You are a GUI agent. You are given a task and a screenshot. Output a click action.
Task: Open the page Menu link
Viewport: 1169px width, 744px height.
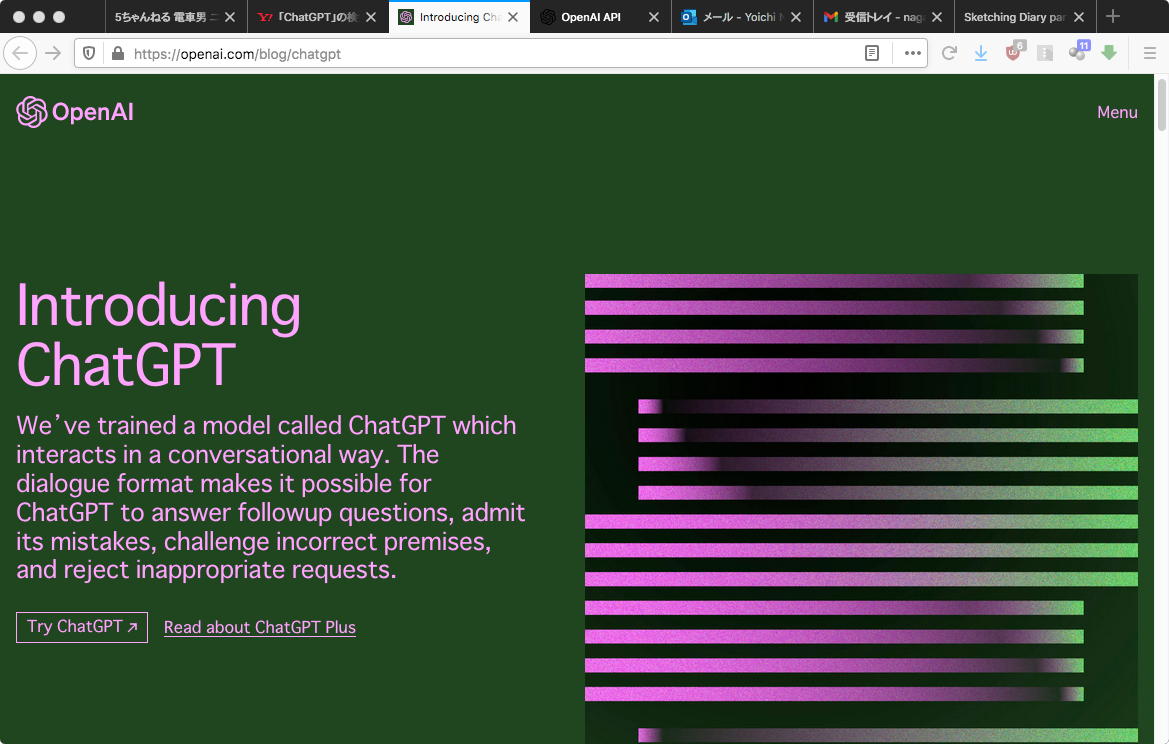click(x=1117, y=112)
